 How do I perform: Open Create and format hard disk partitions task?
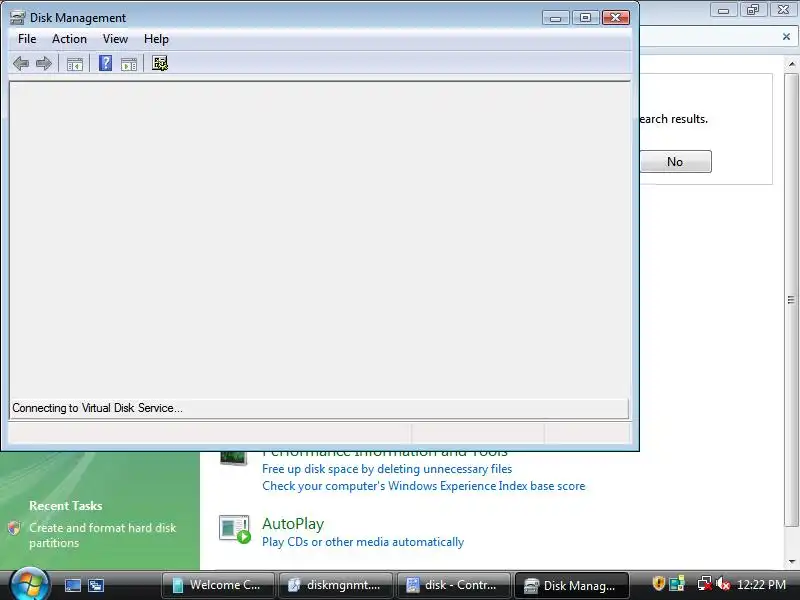103,535
